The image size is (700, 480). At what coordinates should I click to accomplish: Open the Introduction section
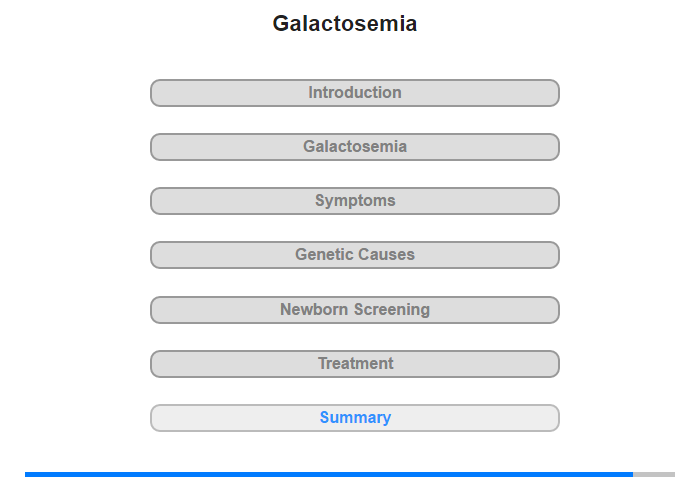[x=355, y=93]
